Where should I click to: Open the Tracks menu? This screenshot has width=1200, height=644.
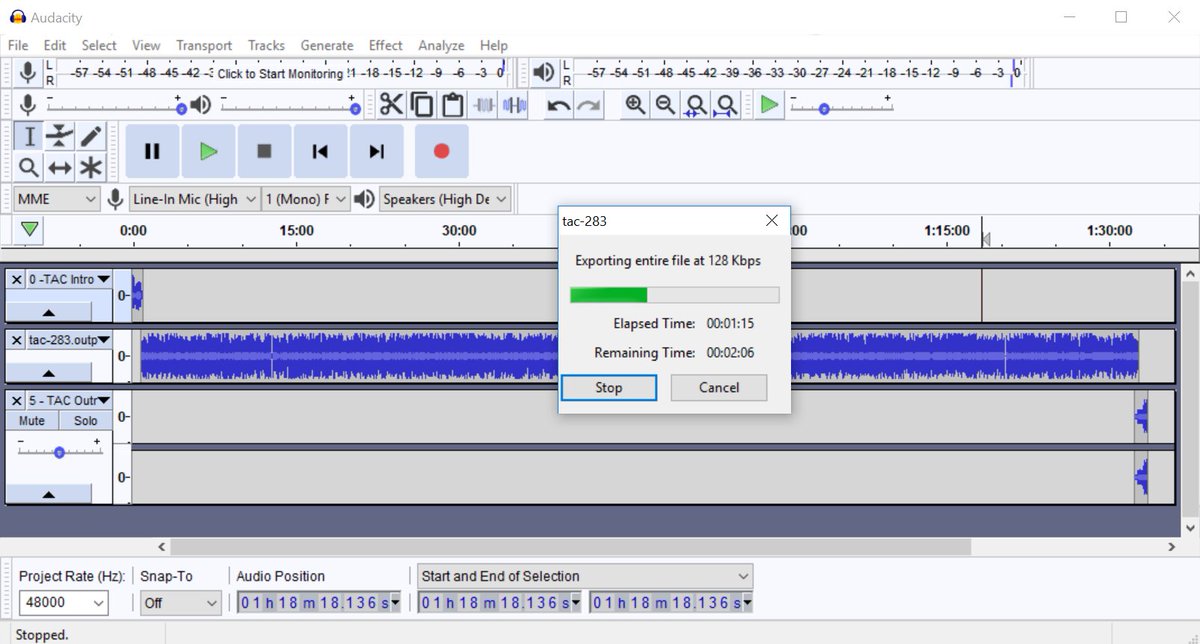pos(266,45)
